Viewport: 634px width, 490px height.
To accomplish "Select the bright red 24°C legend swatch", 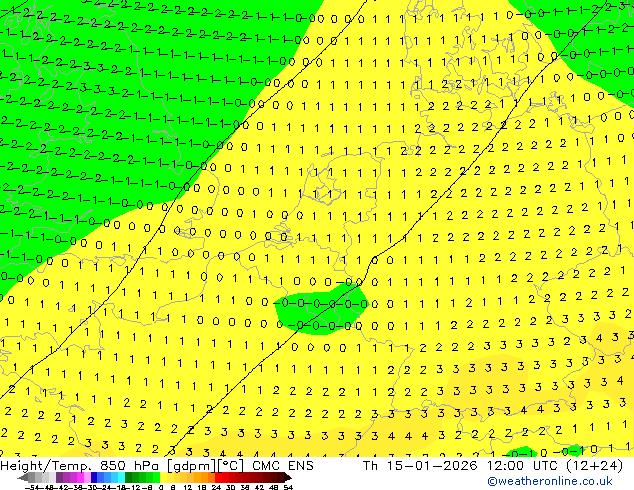I will point(218,477).
